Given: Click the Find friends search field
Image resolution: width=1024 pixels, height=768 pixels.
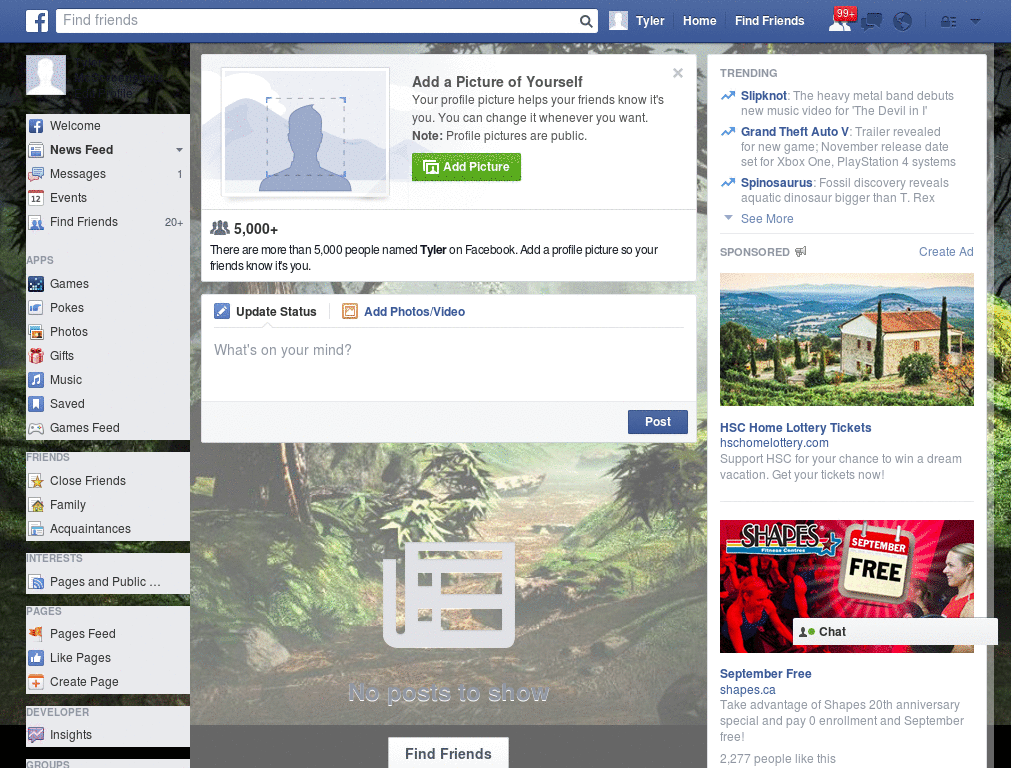Looking at the screenshot, I should point(318,21).
